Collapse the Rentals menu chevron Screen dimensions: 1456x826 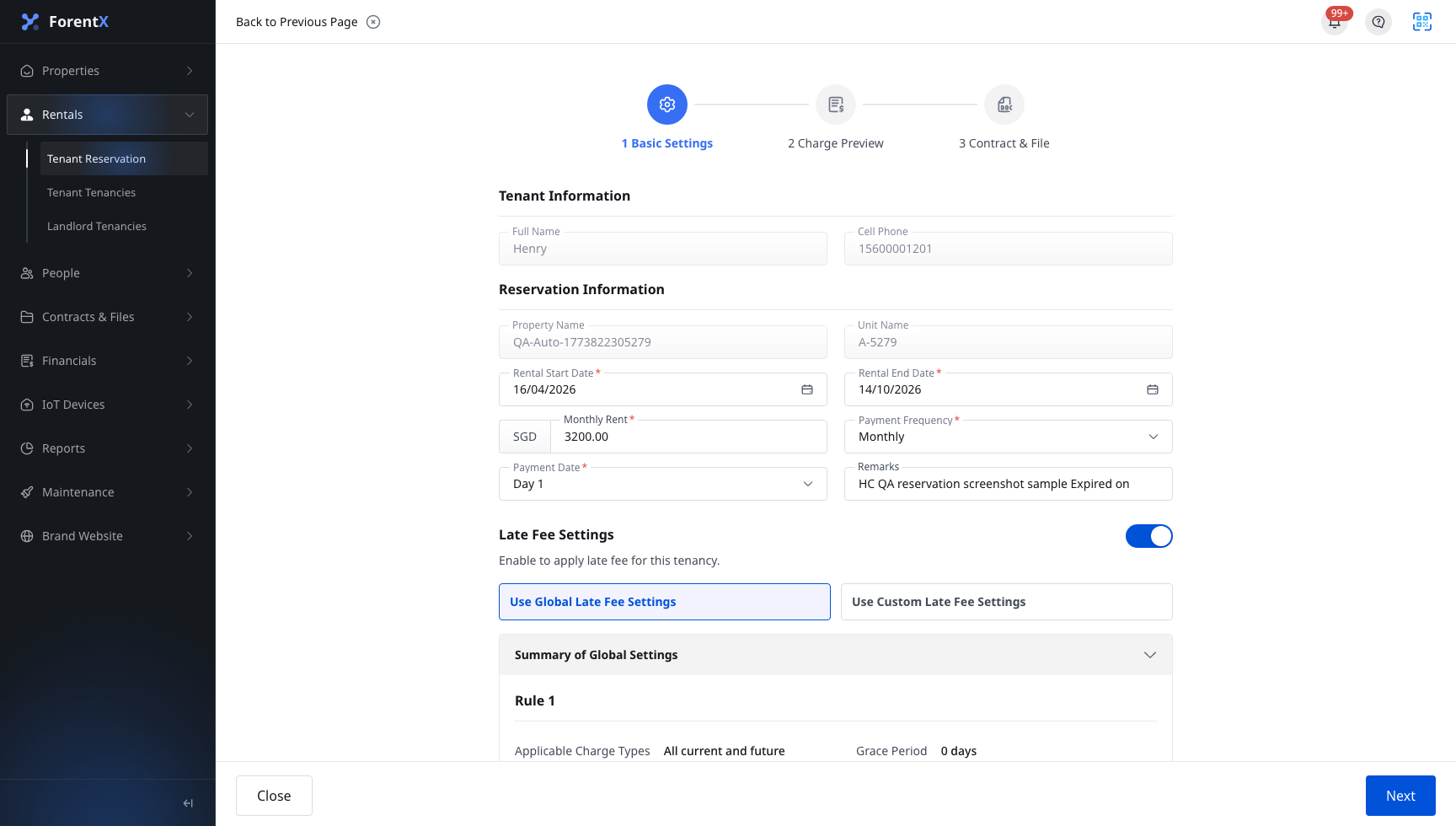[190, 115]
